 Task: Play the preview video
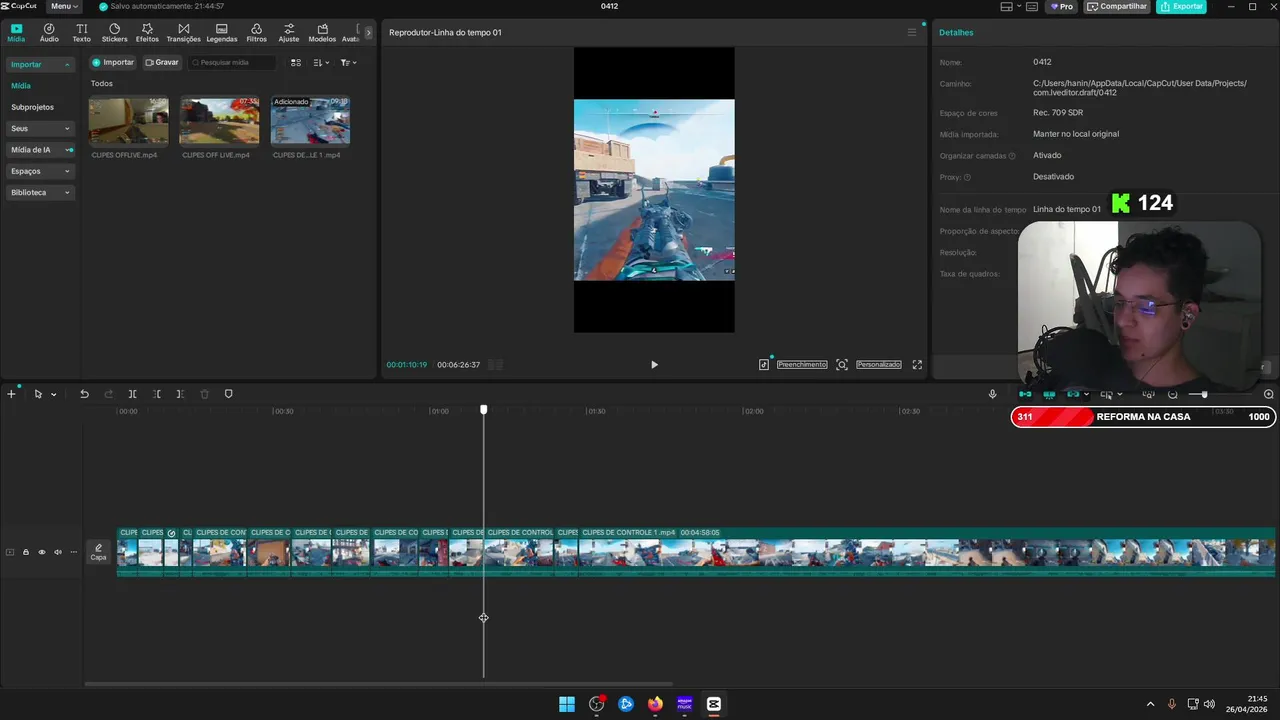point(654,365)
